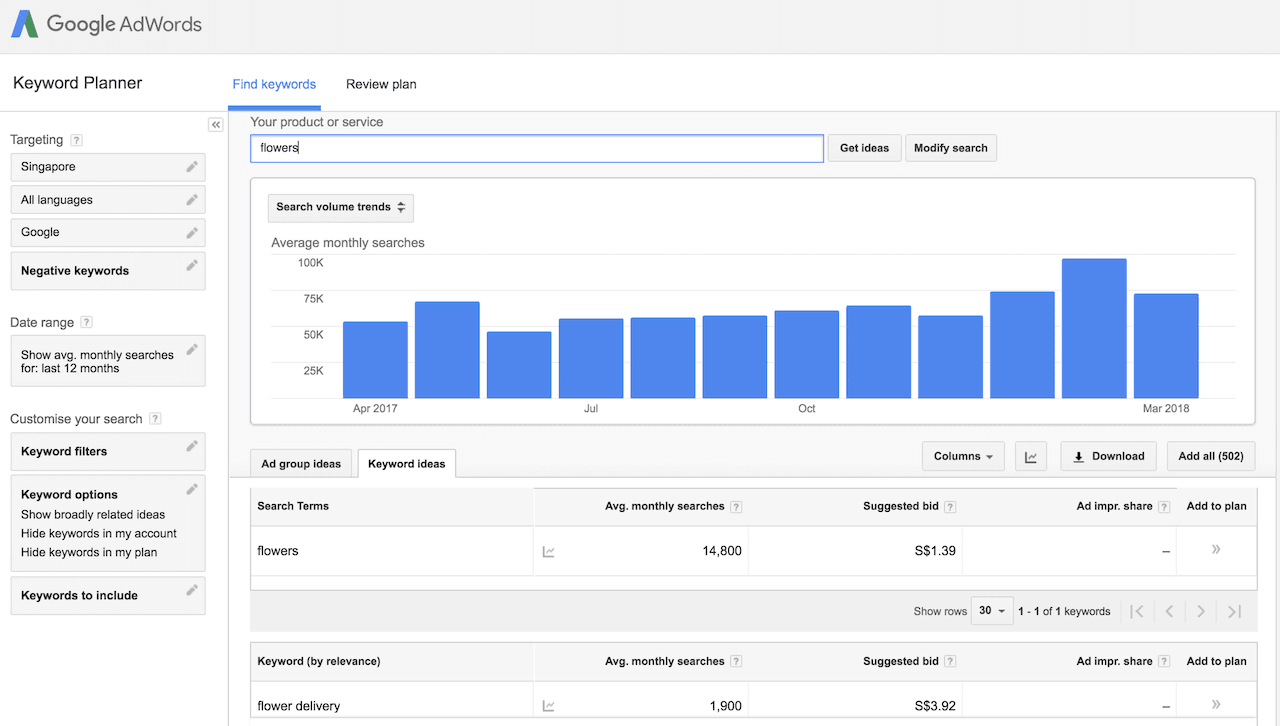Click the 14,800 monthly searches value

[722, 551]
